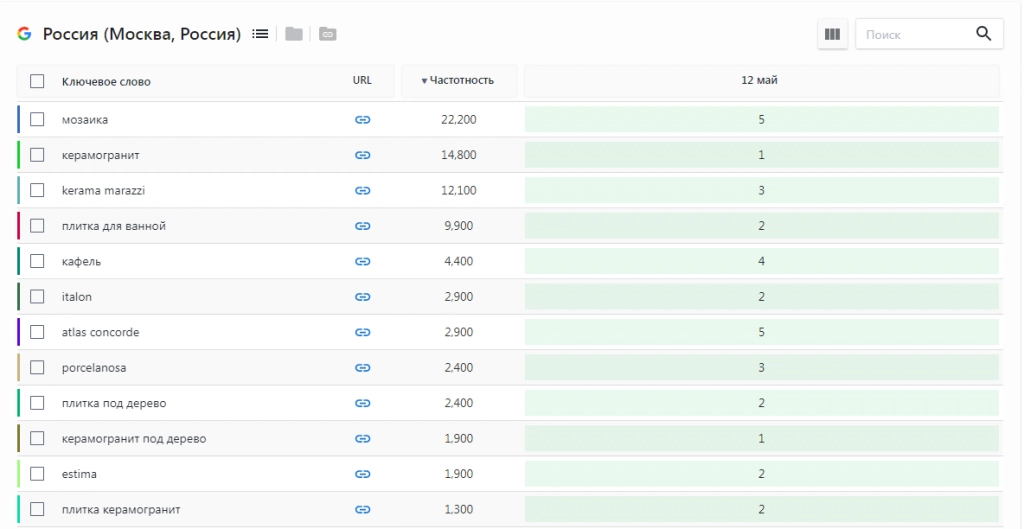Open the column settings button
The height and width of the screenshot is (529, 1024).
click(832, 34)
